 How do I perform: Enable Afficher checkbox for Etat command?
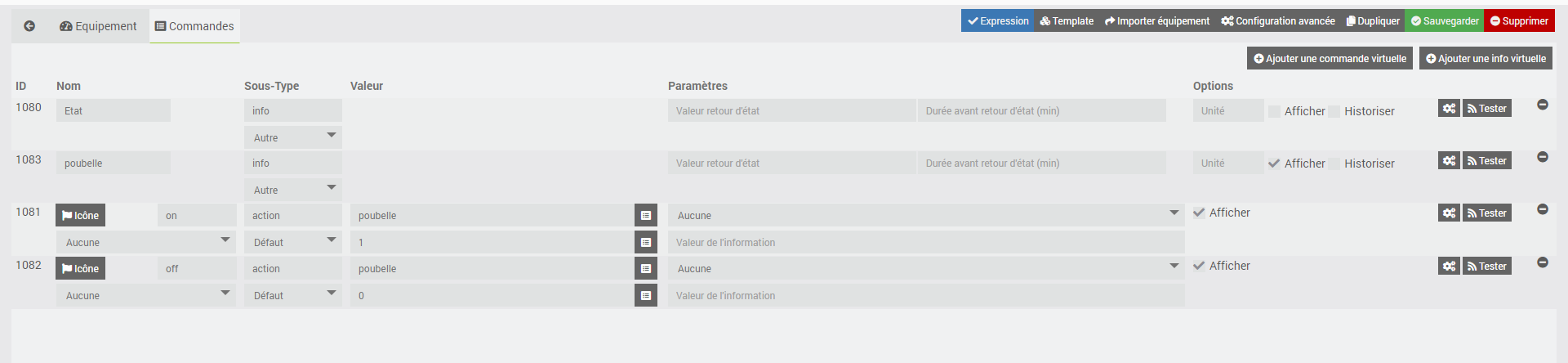pos(1275,112)
